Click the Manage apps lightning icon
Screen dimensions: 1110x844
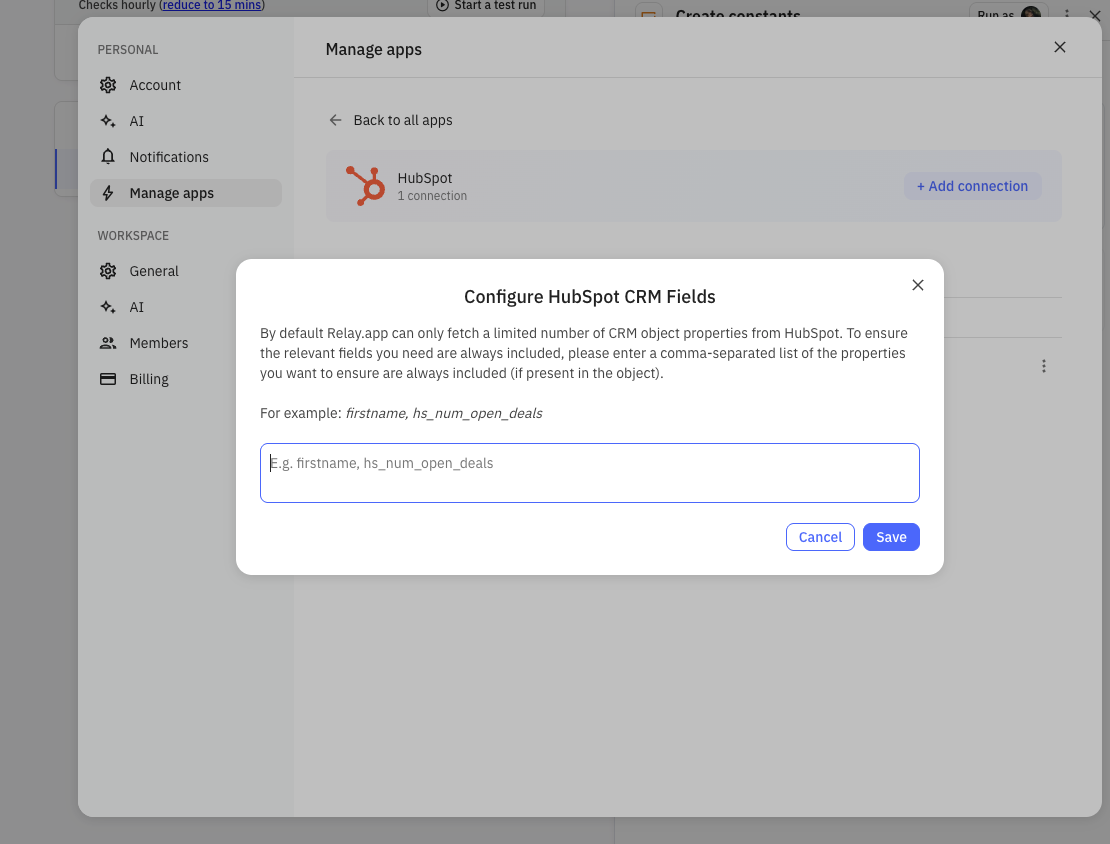[108, 193]
